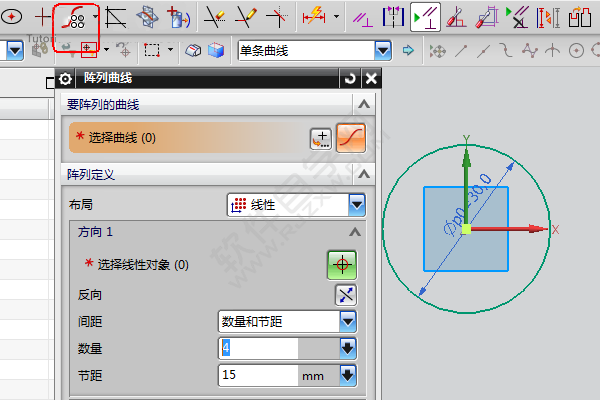Close the 阵列曲线 dialog
The width and height of the screenshot is (600, 400).
pos(371,79)
